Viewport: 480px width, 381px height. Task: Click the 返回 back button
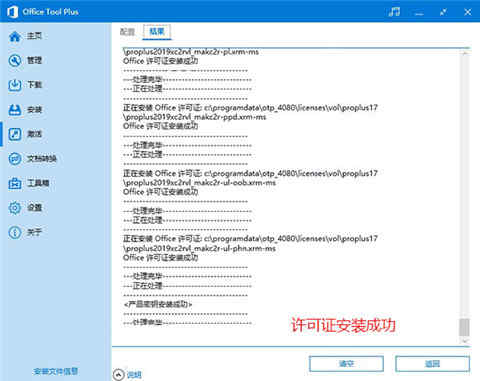tap(432, 364)
